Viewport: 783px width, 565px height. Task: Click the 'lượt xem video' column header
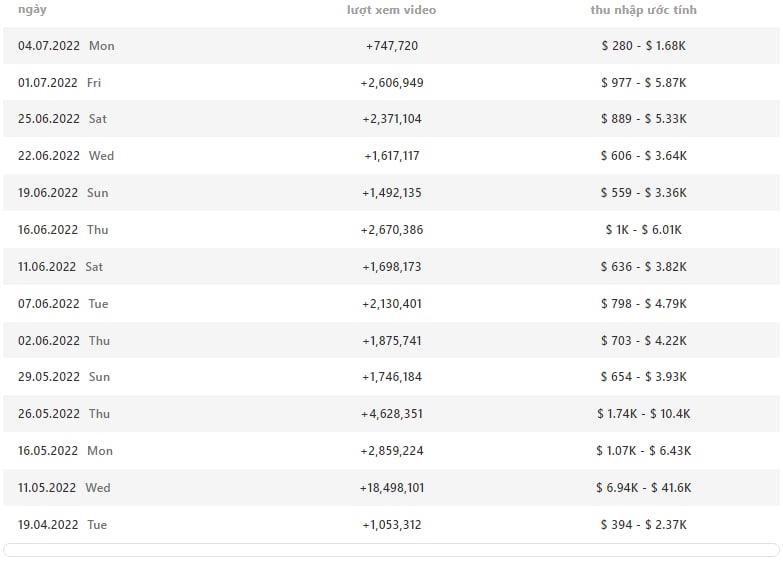[392, 9]
